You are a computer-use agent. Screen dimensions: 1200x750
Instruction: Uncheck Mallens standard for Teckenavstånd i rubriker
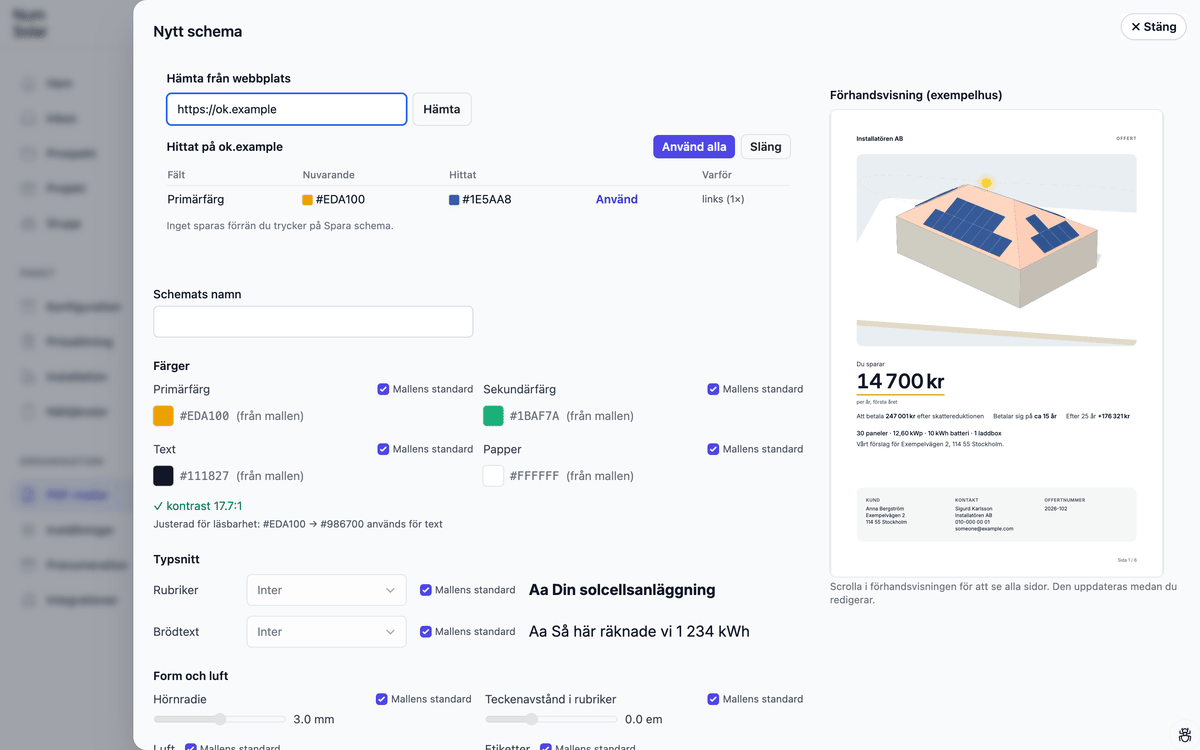click(x=713, y=699)
